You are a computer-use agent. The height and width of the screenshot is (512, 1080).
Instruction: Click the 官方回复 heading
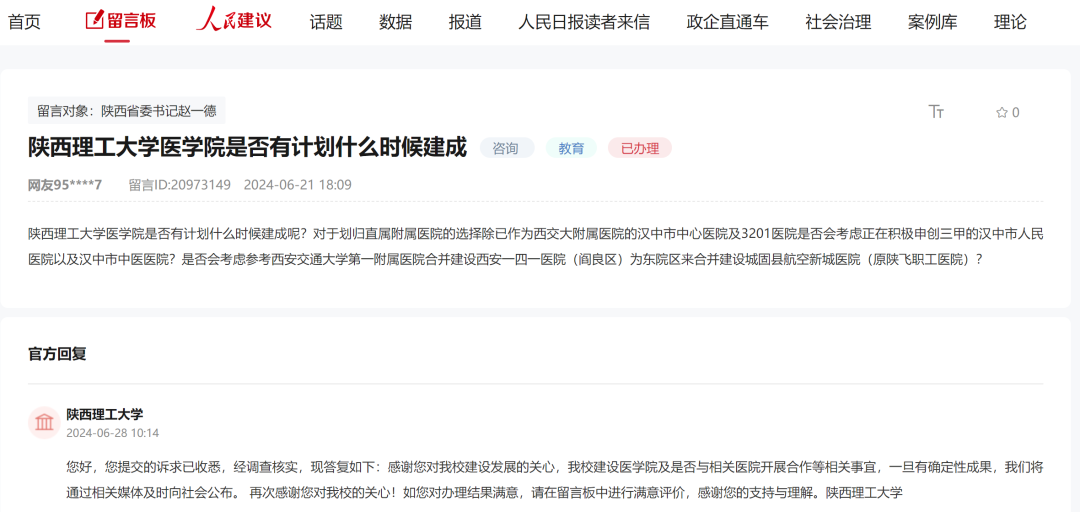click(57, 354)
